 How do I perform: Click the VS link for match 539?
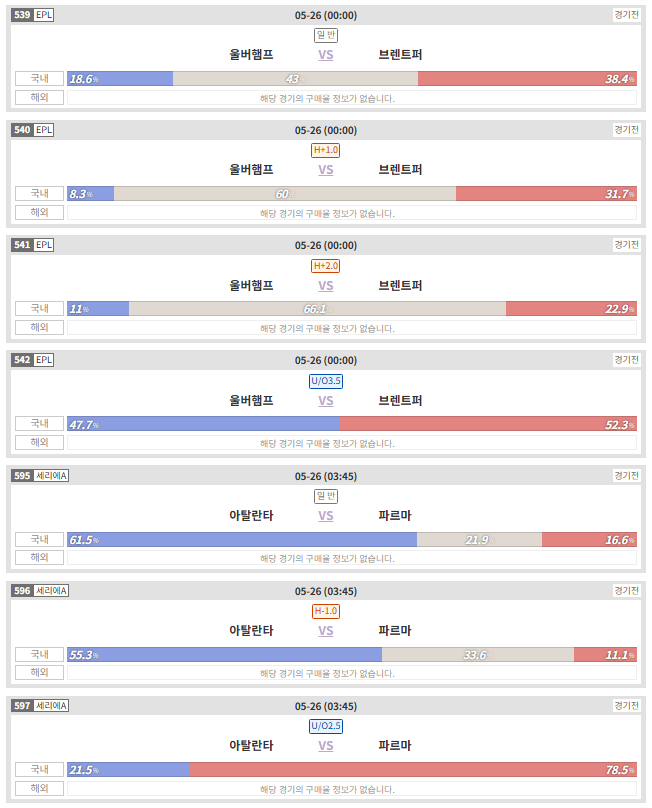pos(325,55)
